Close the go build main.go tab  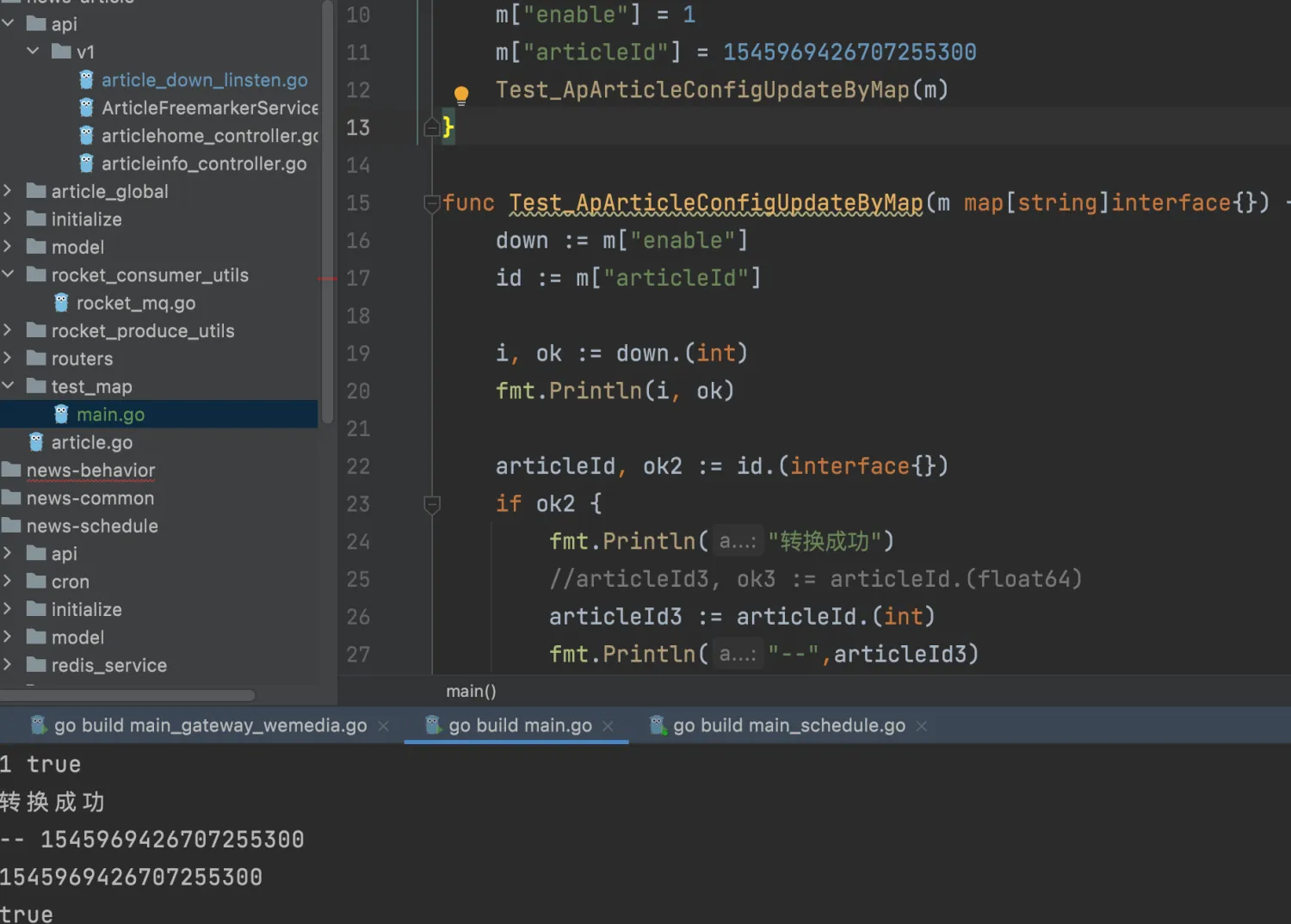pos(608,725)
